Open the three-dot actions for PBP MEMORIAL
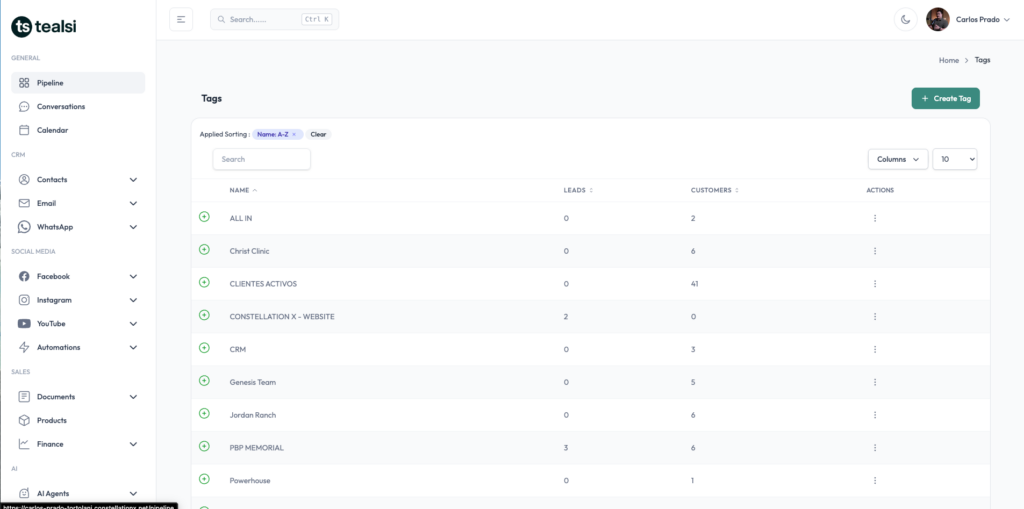 [875, 448]
